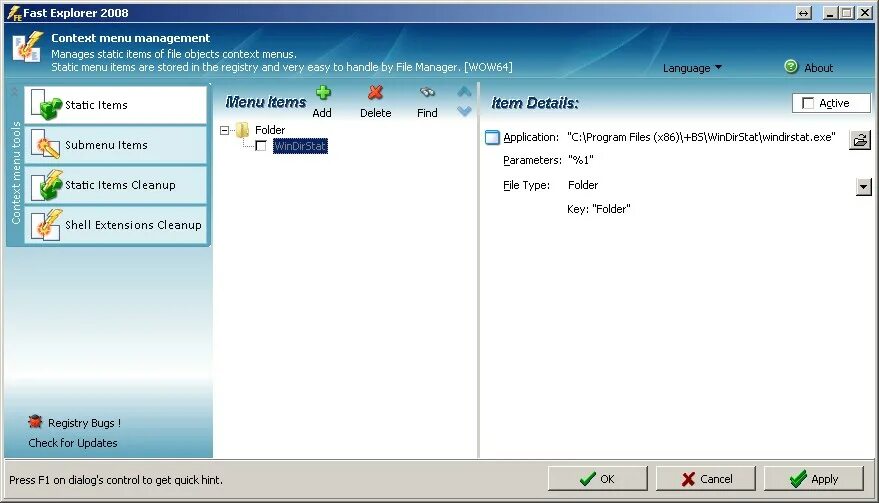Edit the Parameters value "%1"
The width and height of the screenshot is (879, 503).
[x=581, y=160]
